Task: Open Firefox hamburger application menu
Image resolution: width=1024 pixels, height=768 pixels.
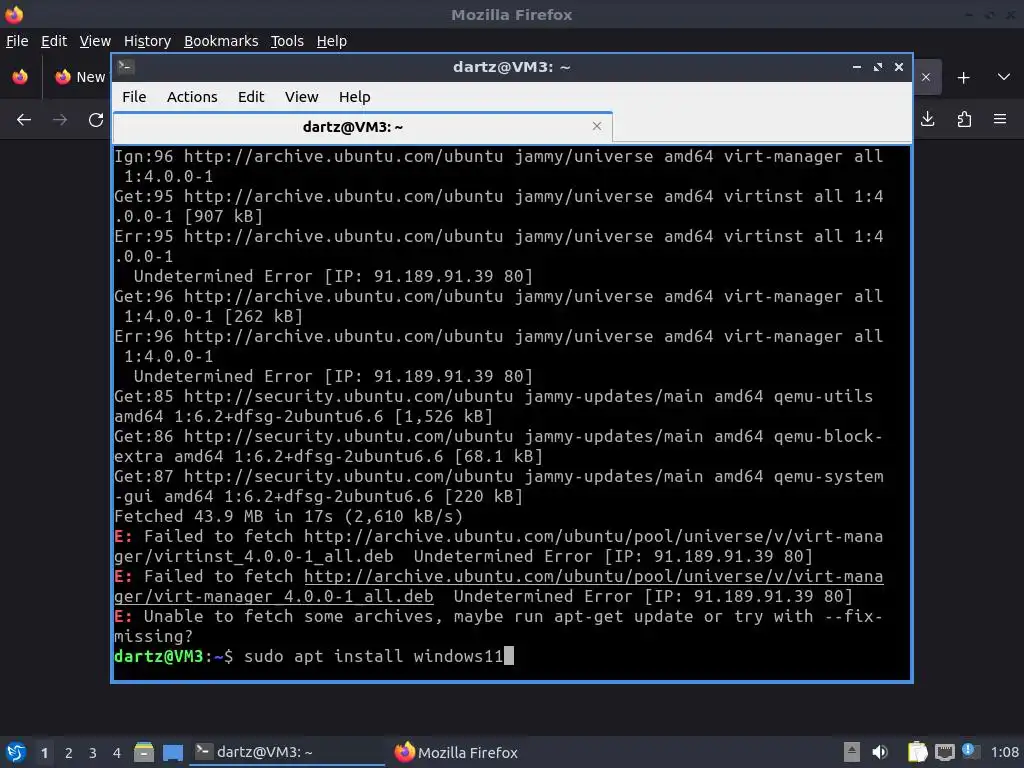Action: (x=1000, y=119)
